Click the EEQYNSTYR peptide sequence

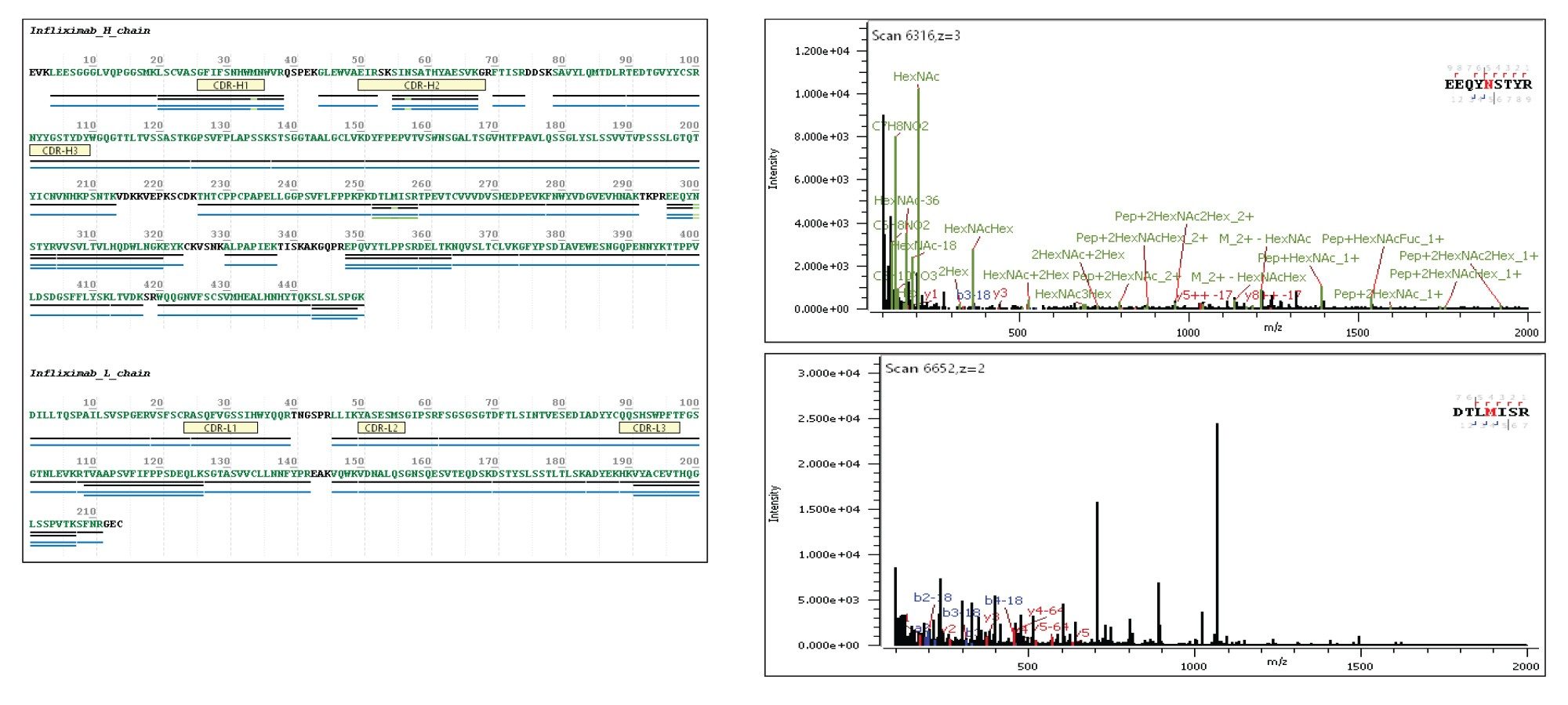(1488, 84)
